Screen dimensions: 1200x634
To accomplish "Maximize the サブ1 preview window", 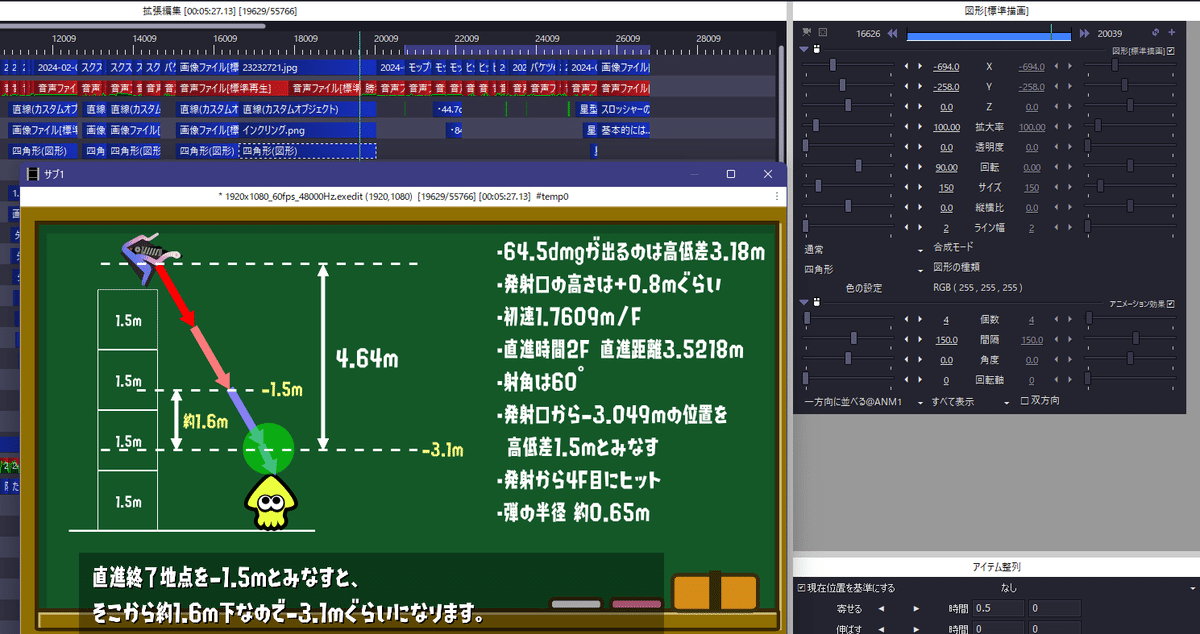I will click(x=731, y=174).
